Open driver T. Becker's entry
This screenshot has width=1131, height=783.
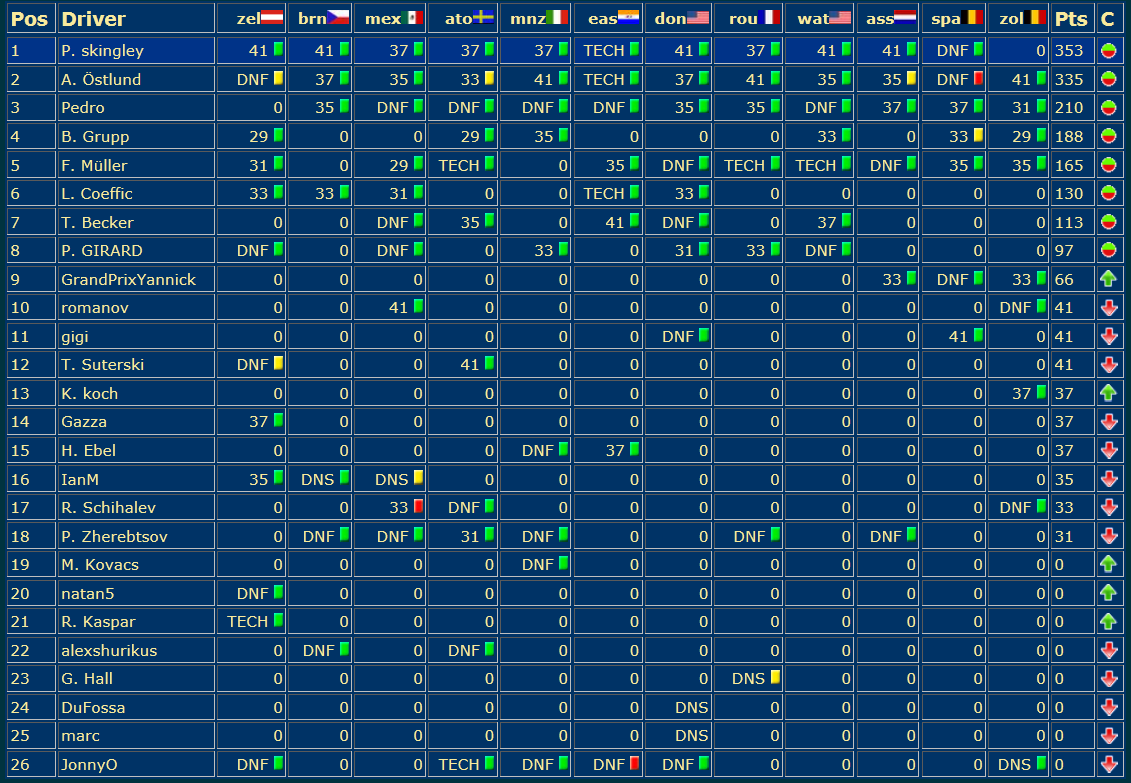96,222
